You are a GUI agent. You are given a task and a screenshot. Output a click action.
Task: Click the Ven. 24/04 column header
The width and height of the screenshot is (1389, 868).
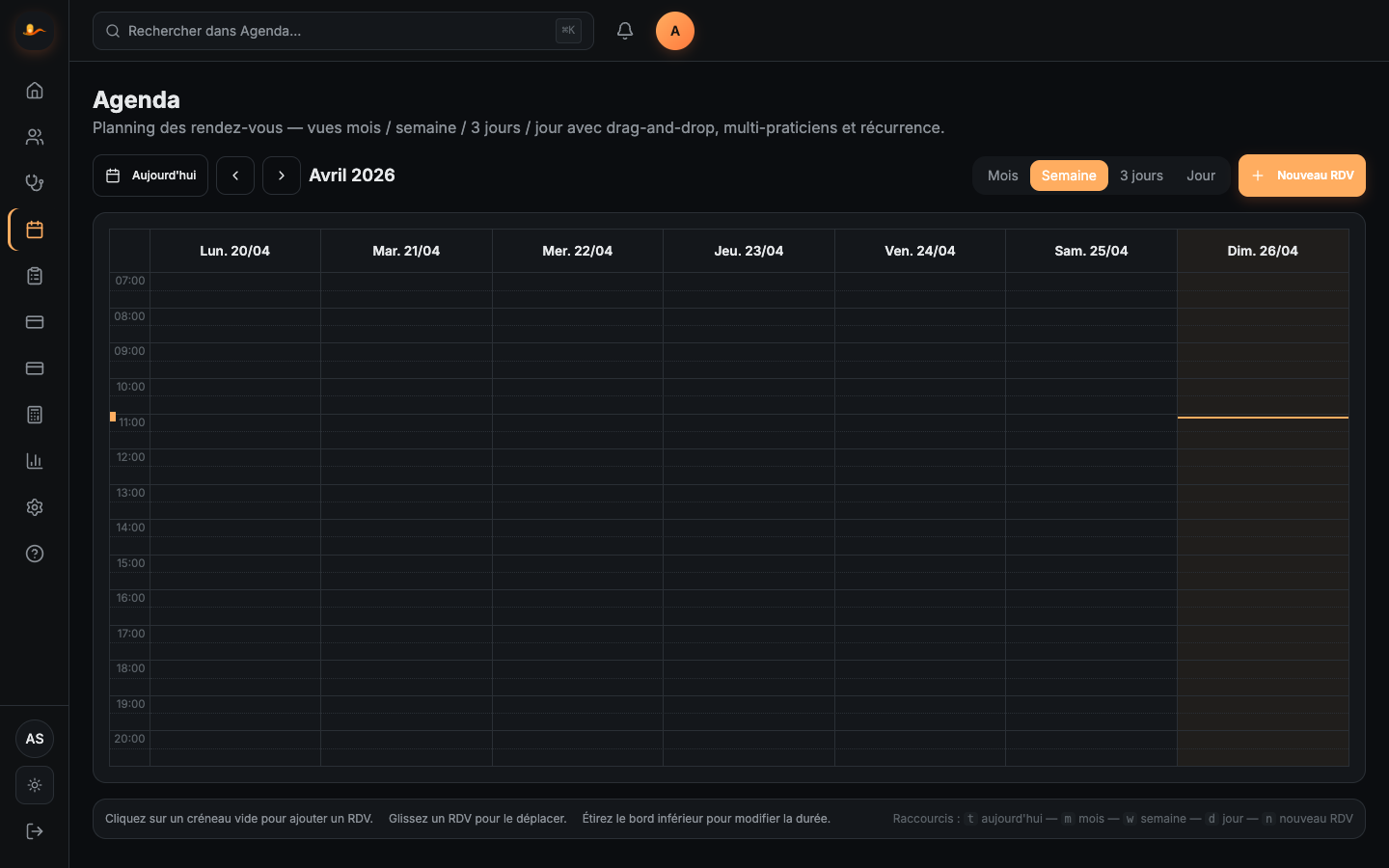click(x=920, y=251)
